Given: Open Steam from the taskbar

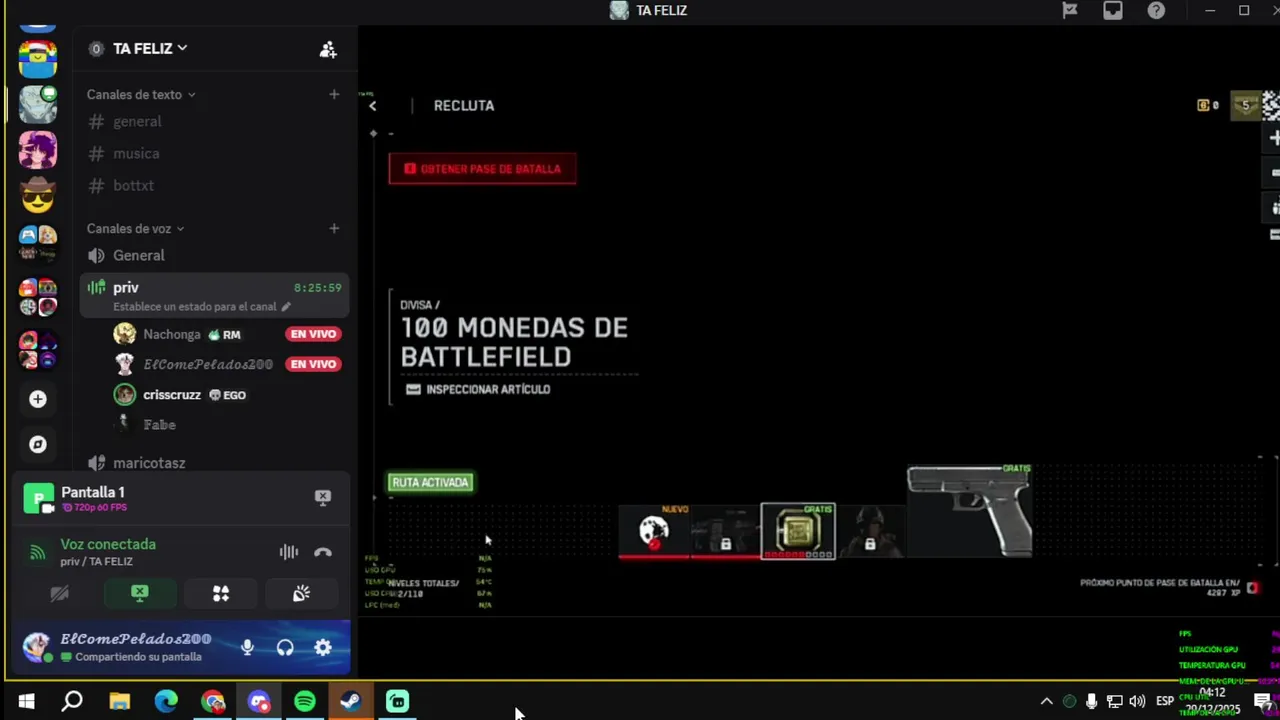Looking at the screenshot, I should point(351,701).
